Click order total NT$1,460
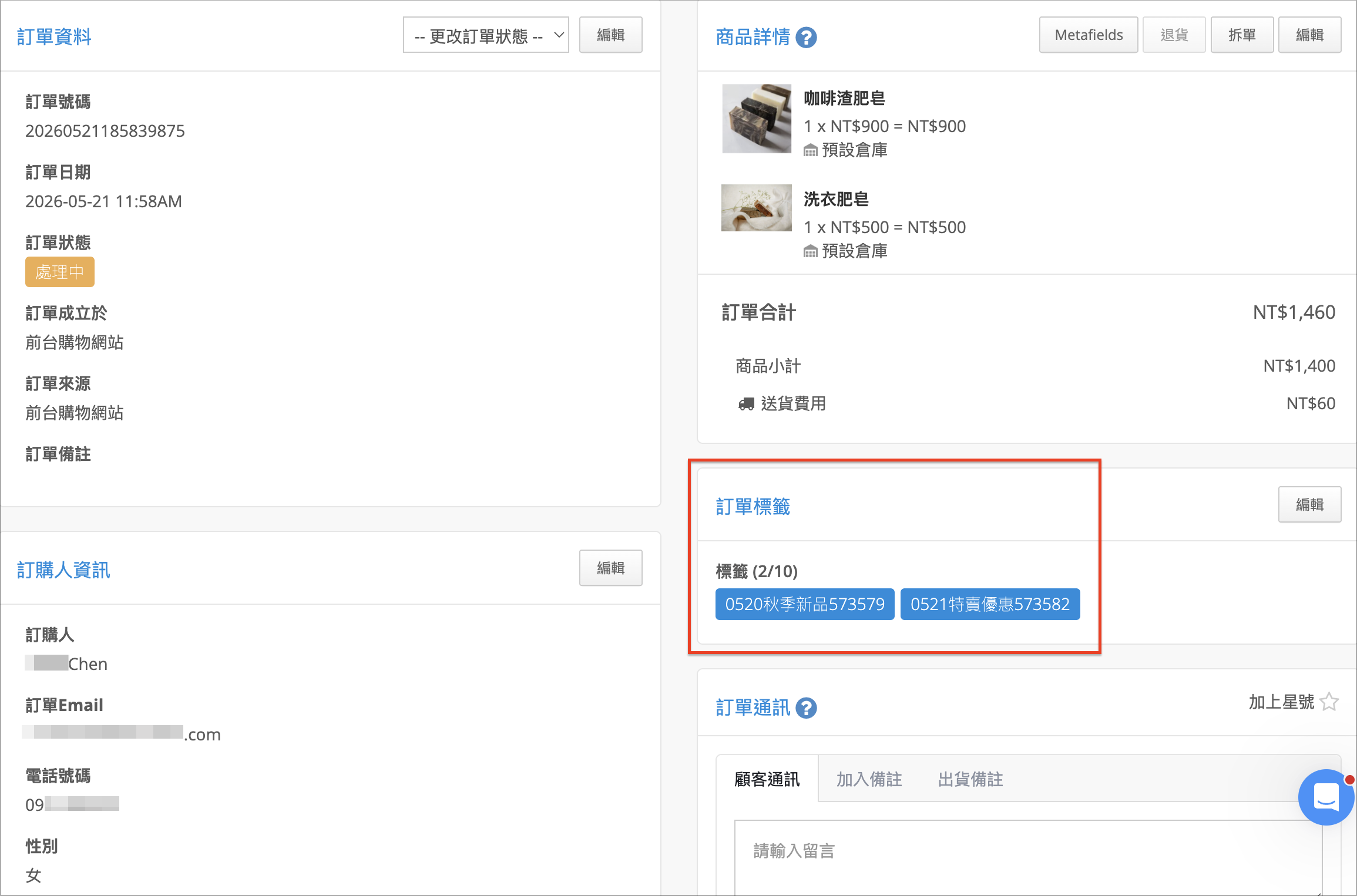 click(1294, 312)
